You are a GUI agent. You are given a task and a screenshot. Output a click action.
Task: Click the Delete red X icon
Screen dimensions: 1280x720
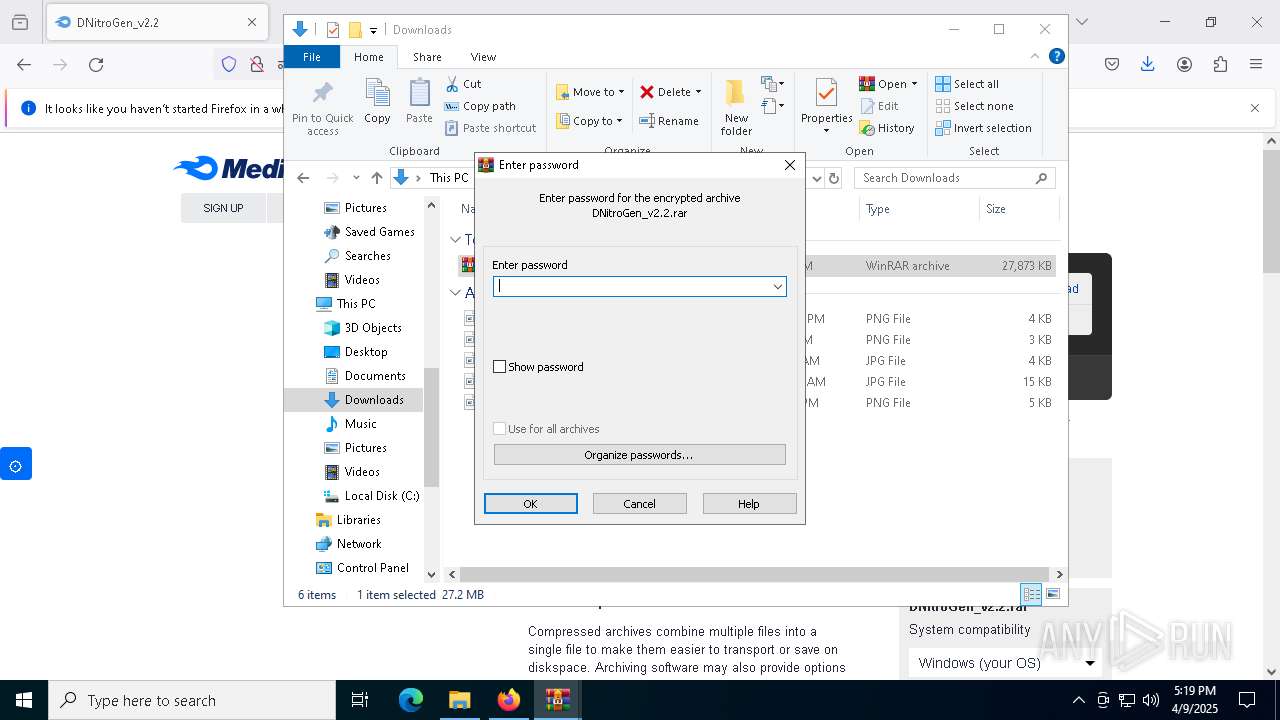(647, 92)
